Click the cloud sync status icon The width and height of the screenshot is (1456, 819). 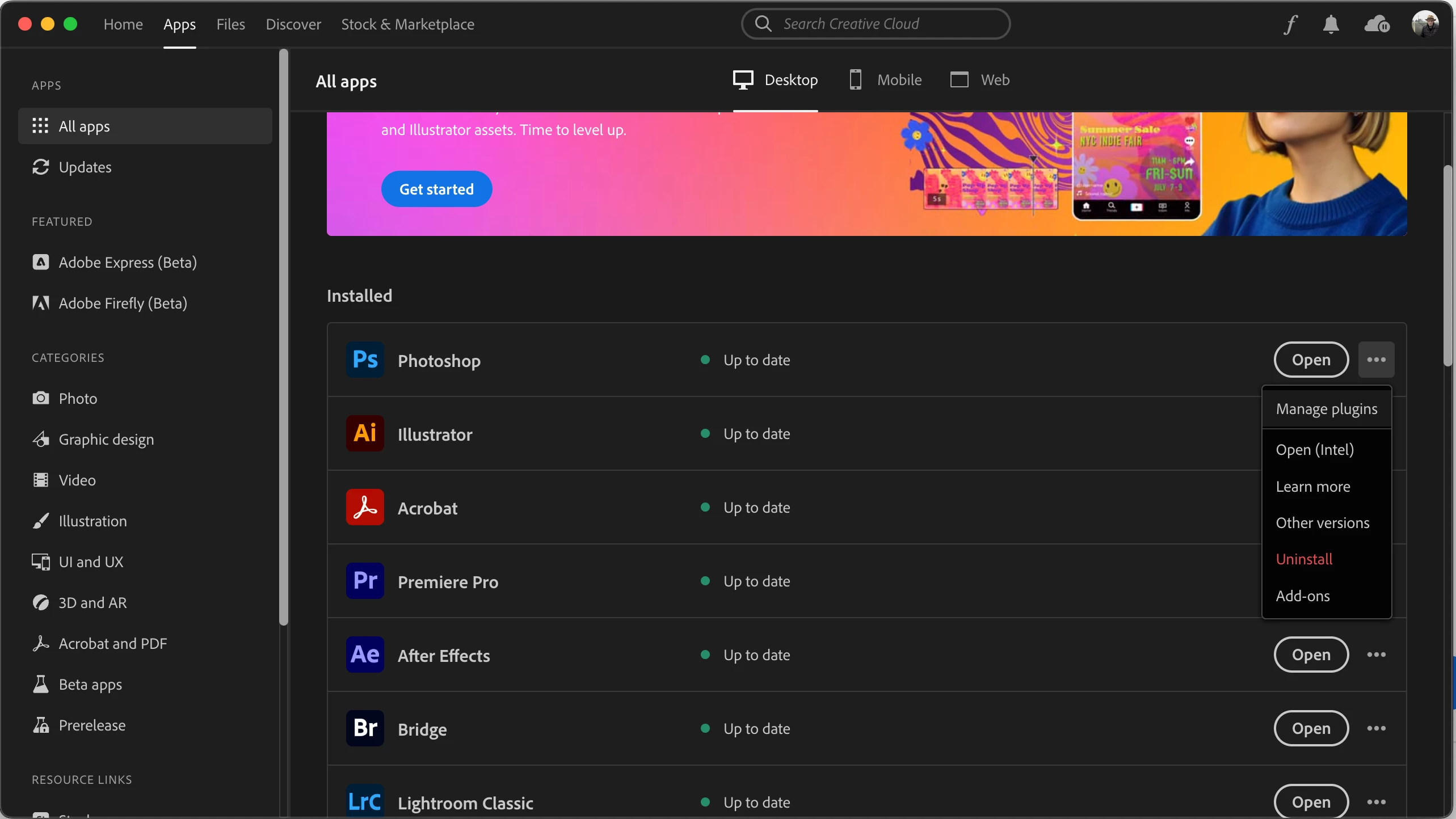1377,24
